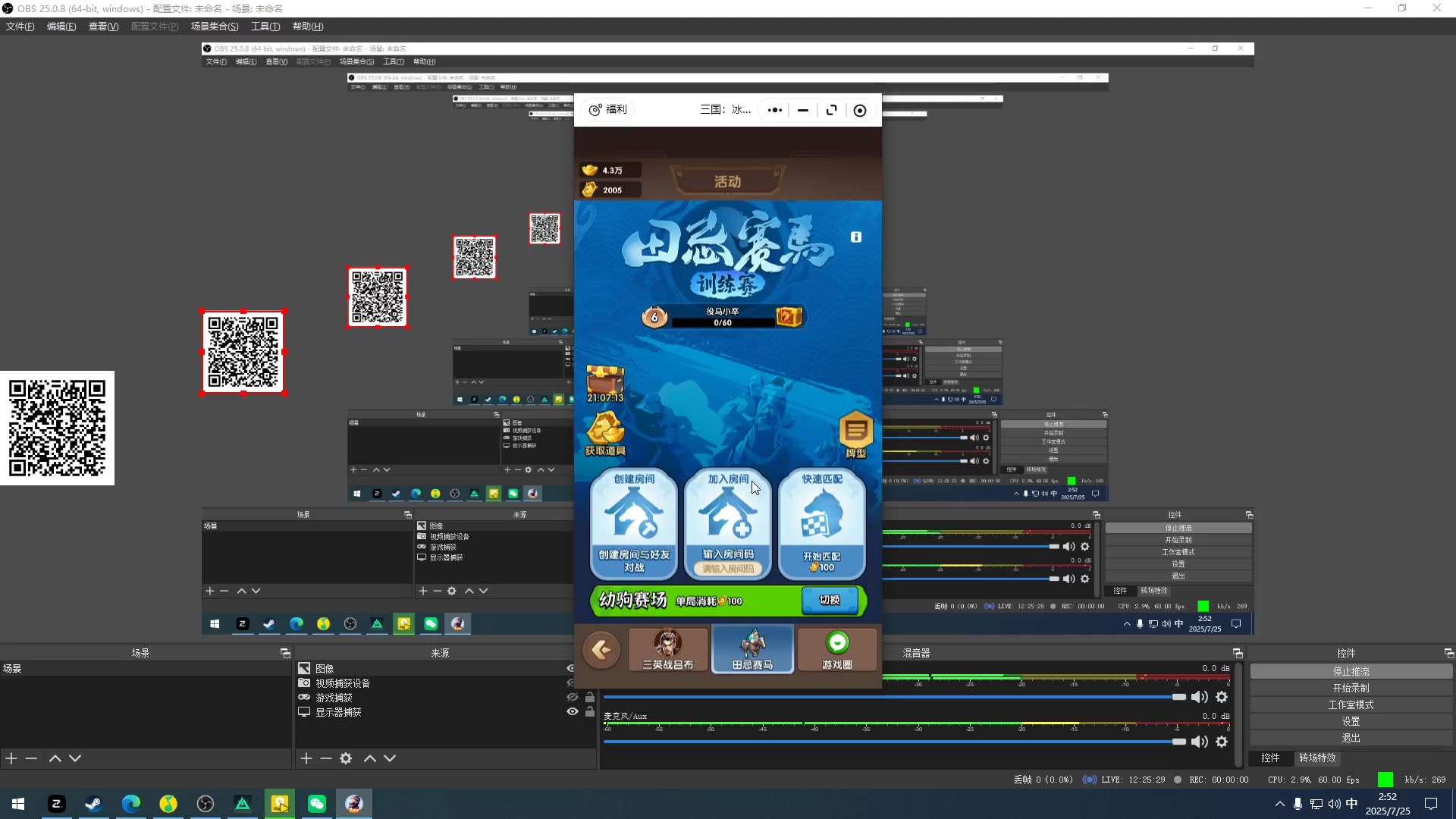This screenshot has height=819, width=1456.
Task: Click the circular target icon in game header
Action: (860, 110)
